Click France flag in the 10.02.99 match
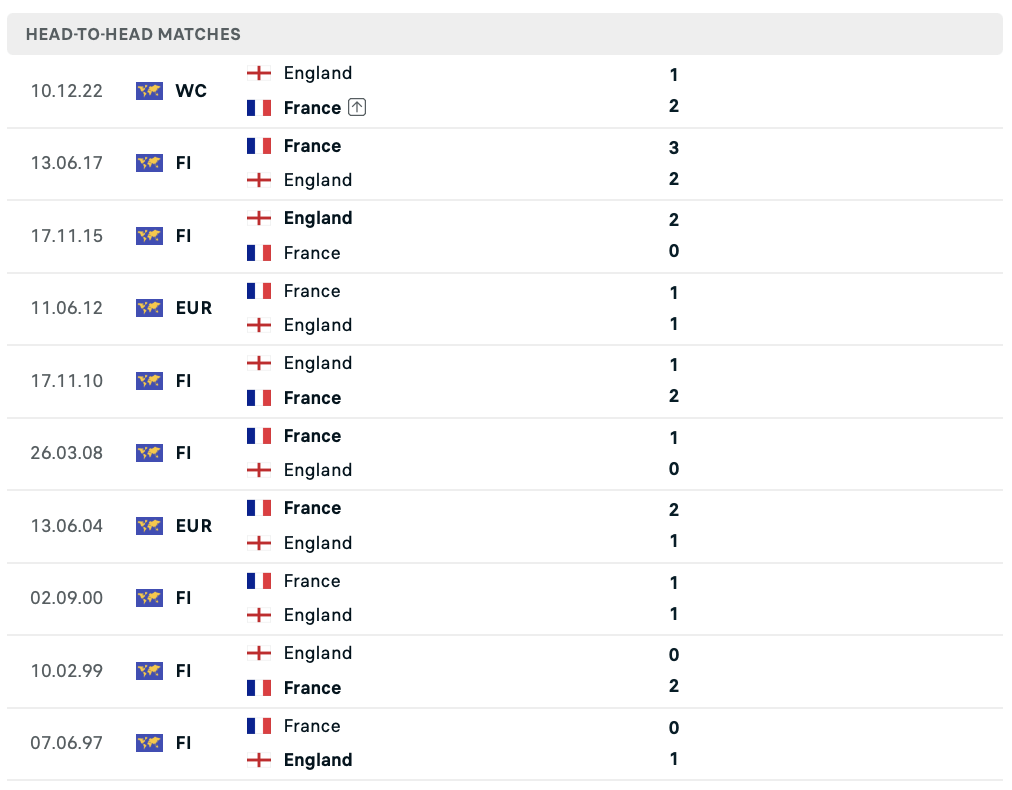Screen dimensions: 1012x790 pyautogui.click(x=259, y=688)
